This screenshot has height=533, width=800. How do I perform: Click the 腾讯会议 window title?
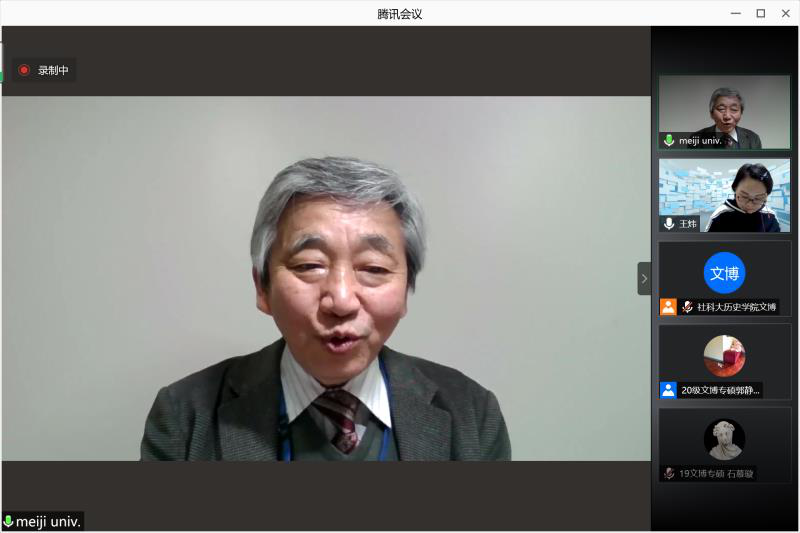click(x=400, y=13)
